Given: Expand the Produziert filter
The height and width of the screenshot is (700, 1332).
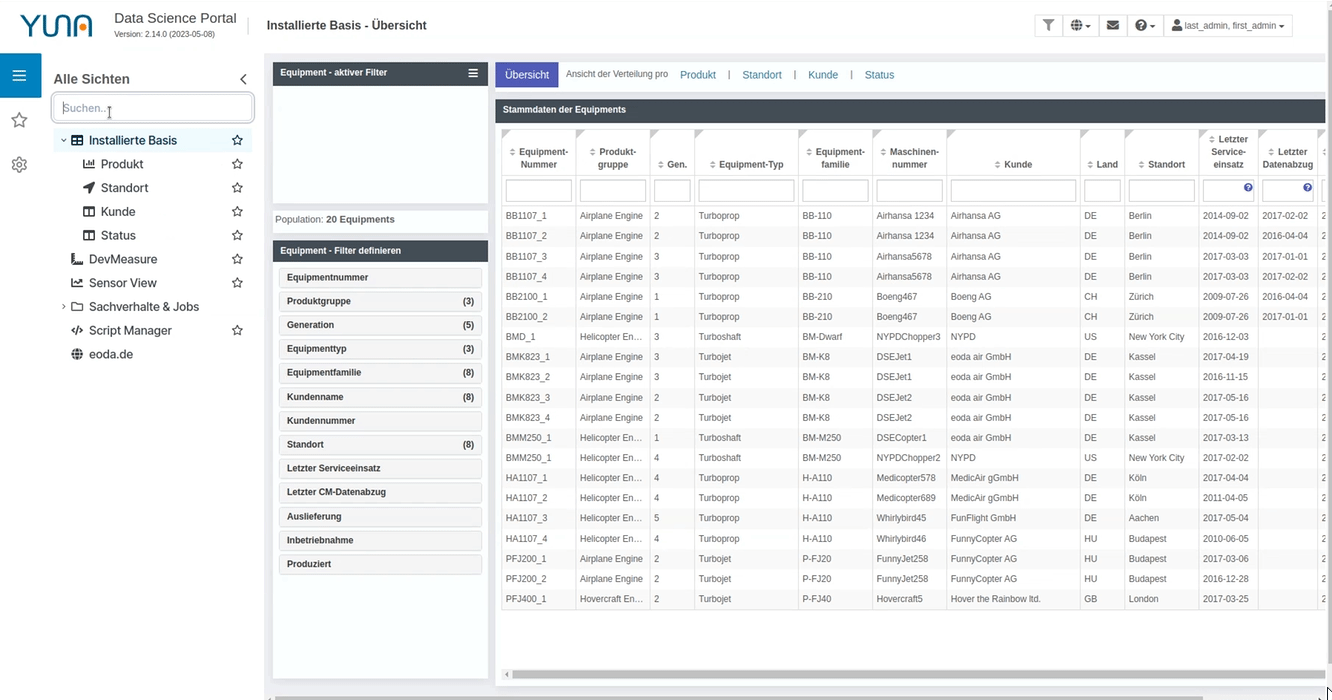Looking at the screenshot, I should coord(380,564).
